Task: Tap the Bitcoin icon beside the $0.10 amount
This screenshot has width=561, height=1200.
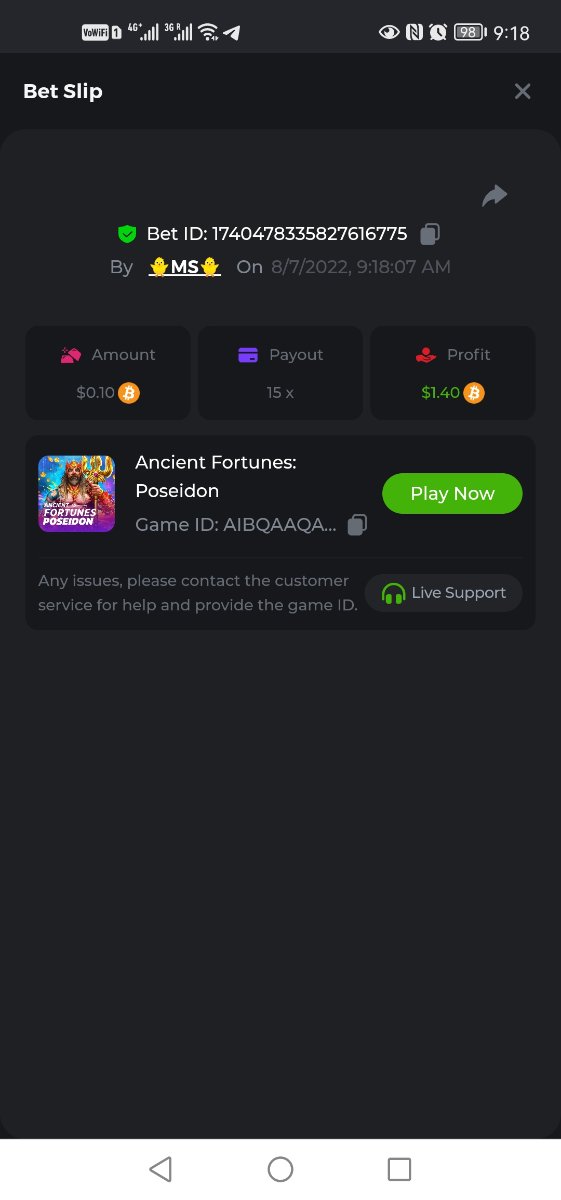Action: click(129, 392)
